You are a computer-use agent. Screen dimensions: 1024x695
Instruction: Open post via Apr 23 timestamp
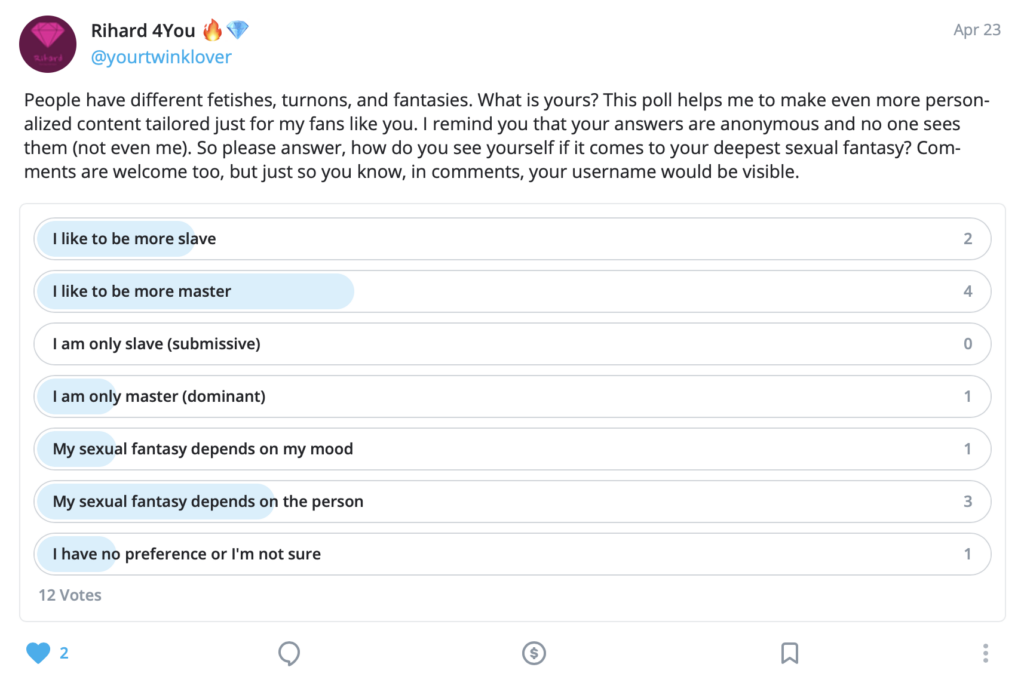[976, 30]
